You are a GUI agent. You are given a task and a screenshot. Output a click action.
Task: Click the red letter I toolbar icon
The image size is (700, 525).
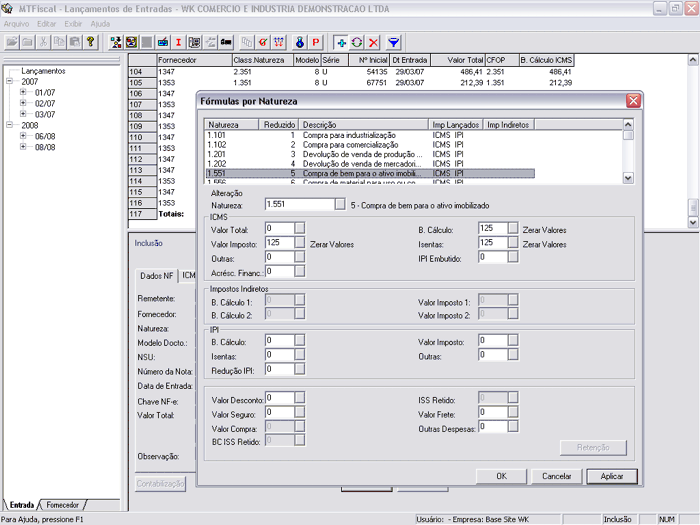pyautogui.click(x=179, y=43)
